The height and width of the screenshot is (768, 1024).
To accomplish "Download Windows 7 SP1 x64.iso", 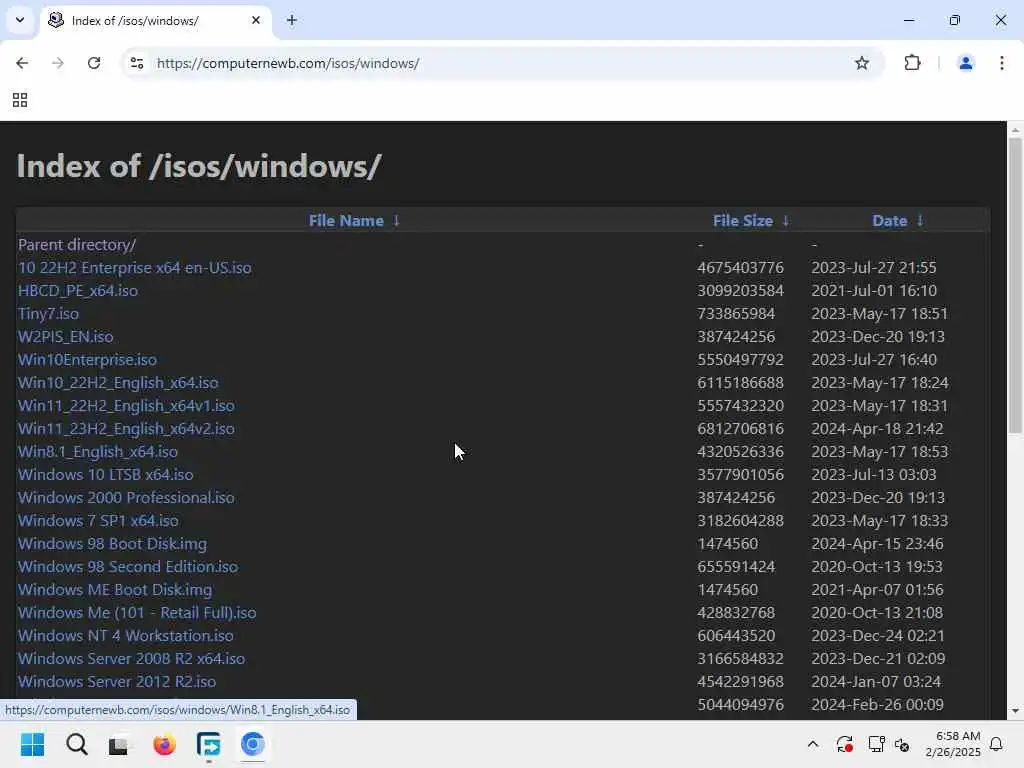I will point(98,520).
